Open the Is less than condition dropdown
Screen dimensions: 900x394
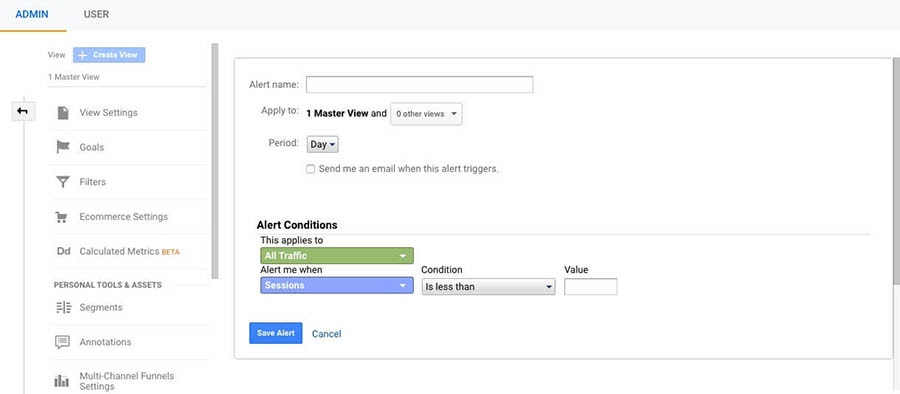coord(488,286)
